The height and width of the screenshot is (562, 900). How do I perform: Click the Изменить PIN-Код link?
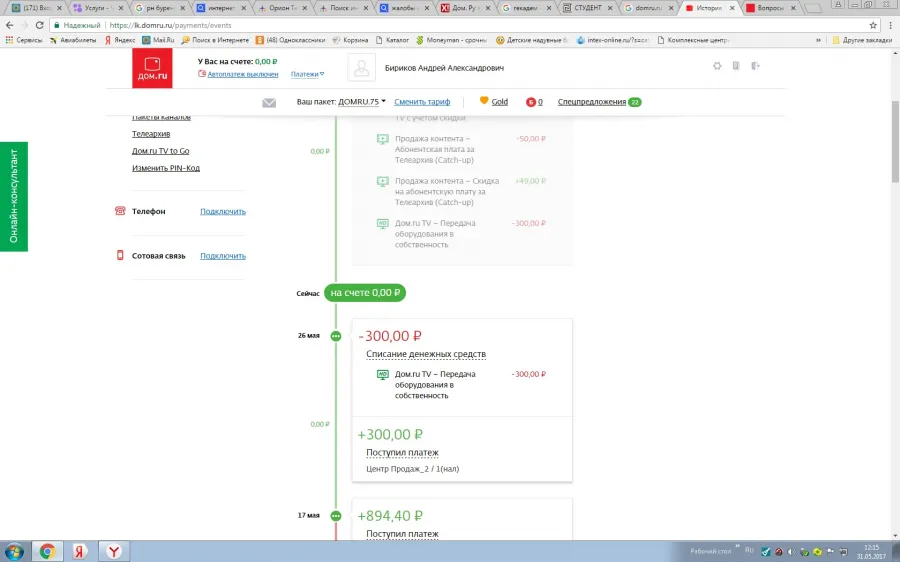click(166, 168)
